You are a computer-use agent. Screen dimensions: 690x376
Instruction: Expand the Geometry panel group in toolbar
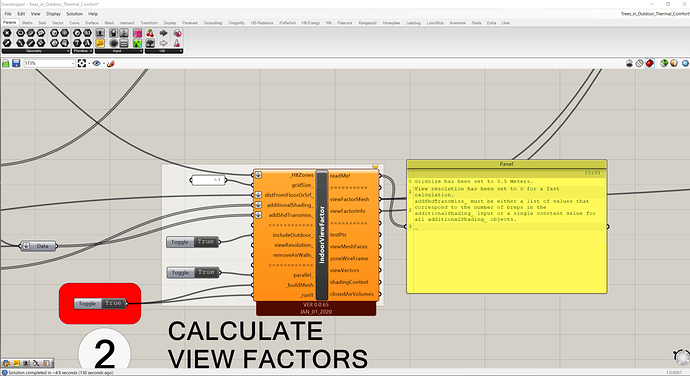tap(36, 51)
